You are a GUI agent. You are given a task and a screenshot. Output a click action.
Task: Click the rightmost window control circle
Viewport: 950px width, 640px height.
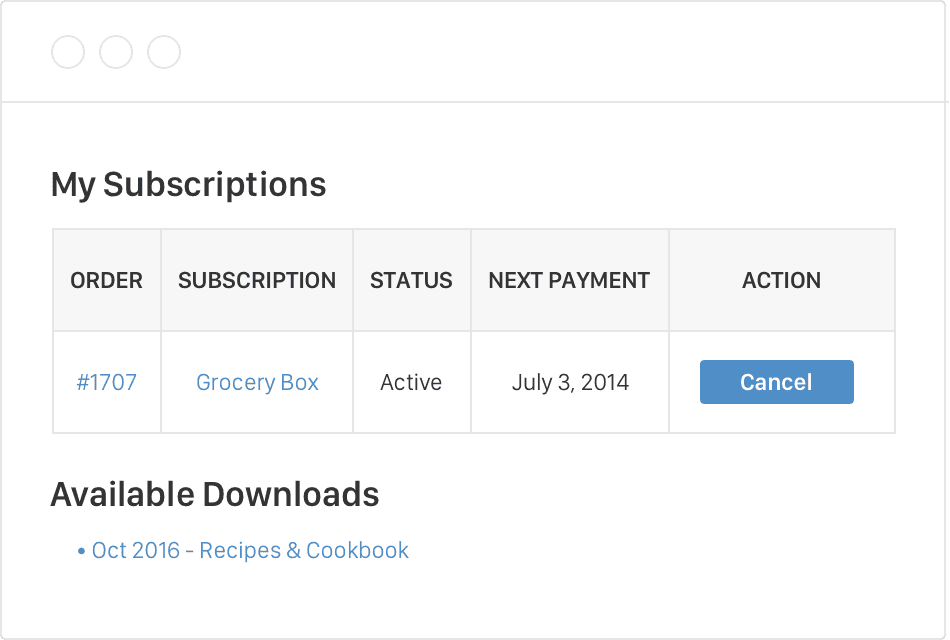point(164,52)
